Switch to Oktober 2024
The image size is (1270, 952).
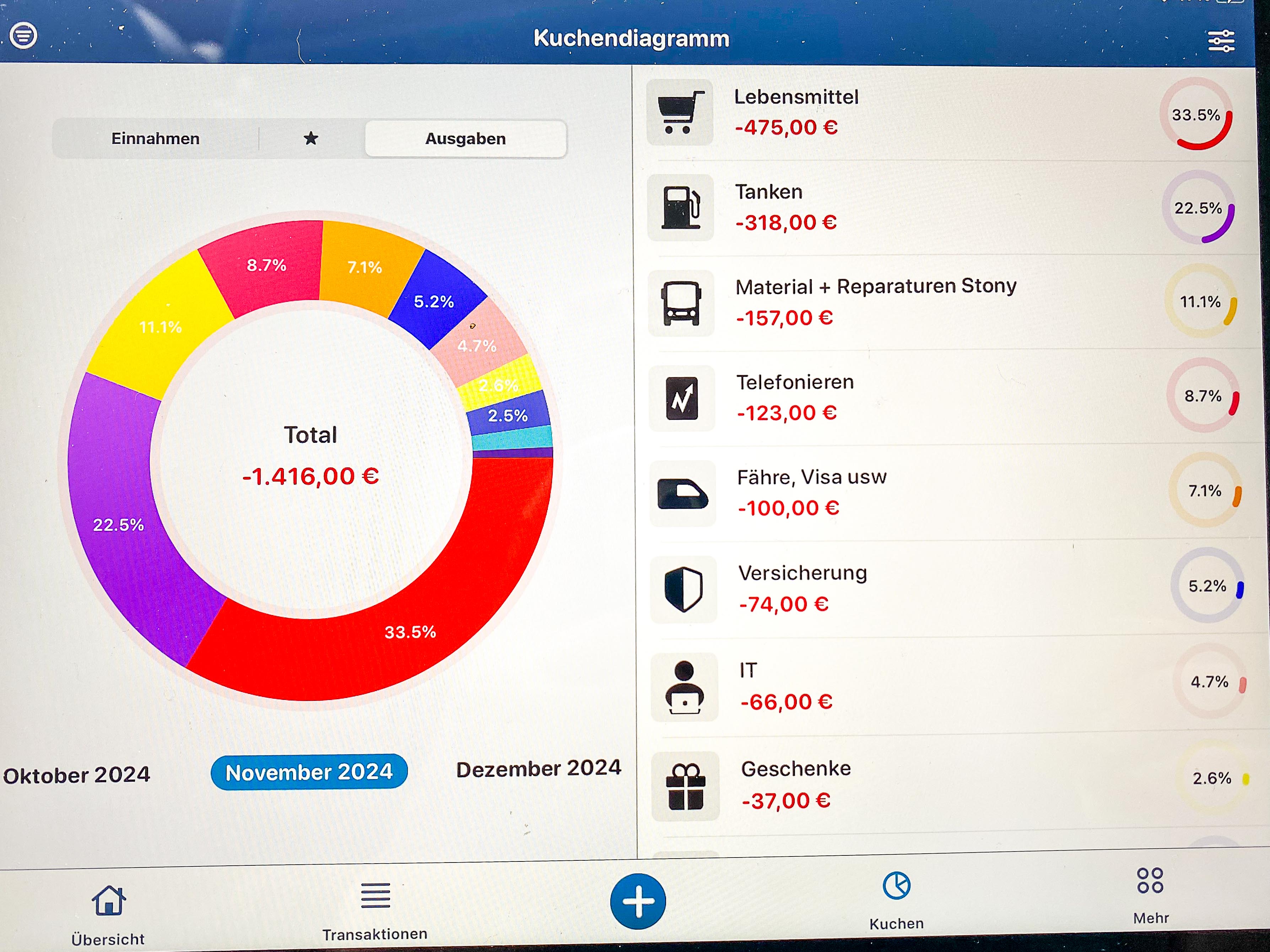[76, 775]
